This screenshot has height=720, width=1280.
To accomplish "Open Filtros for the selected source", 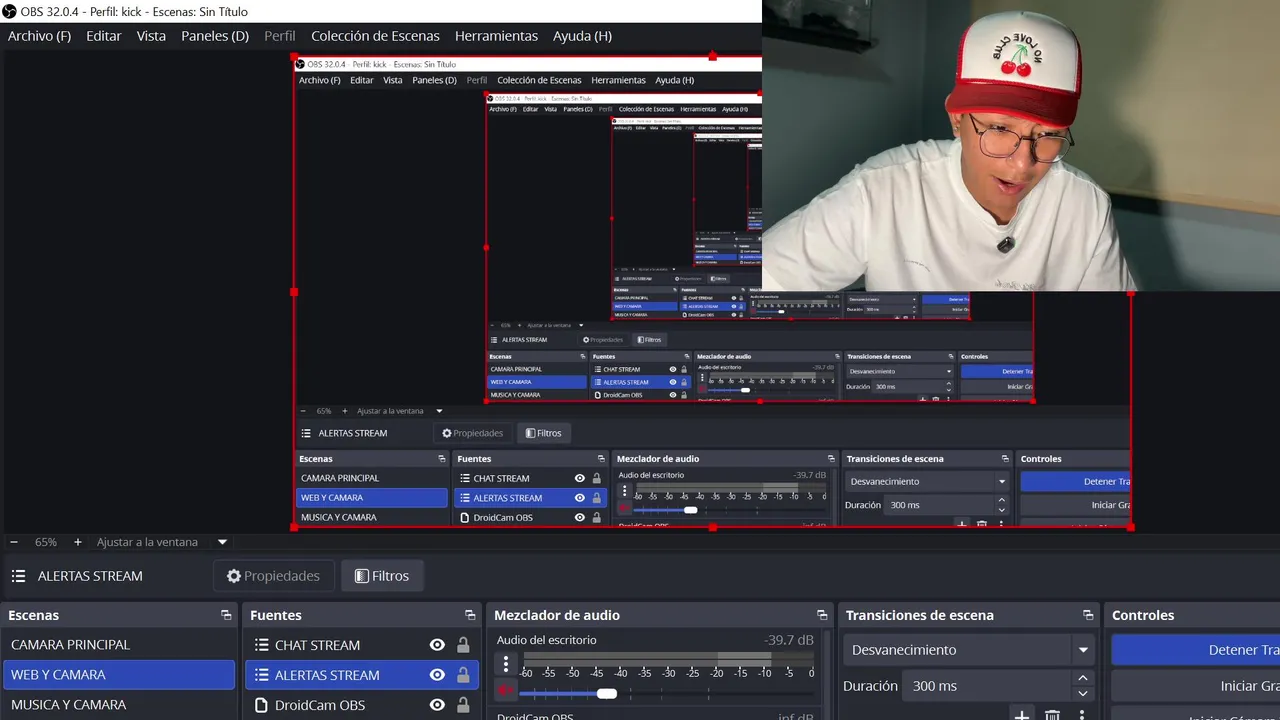I will click(x=382, y=576).
